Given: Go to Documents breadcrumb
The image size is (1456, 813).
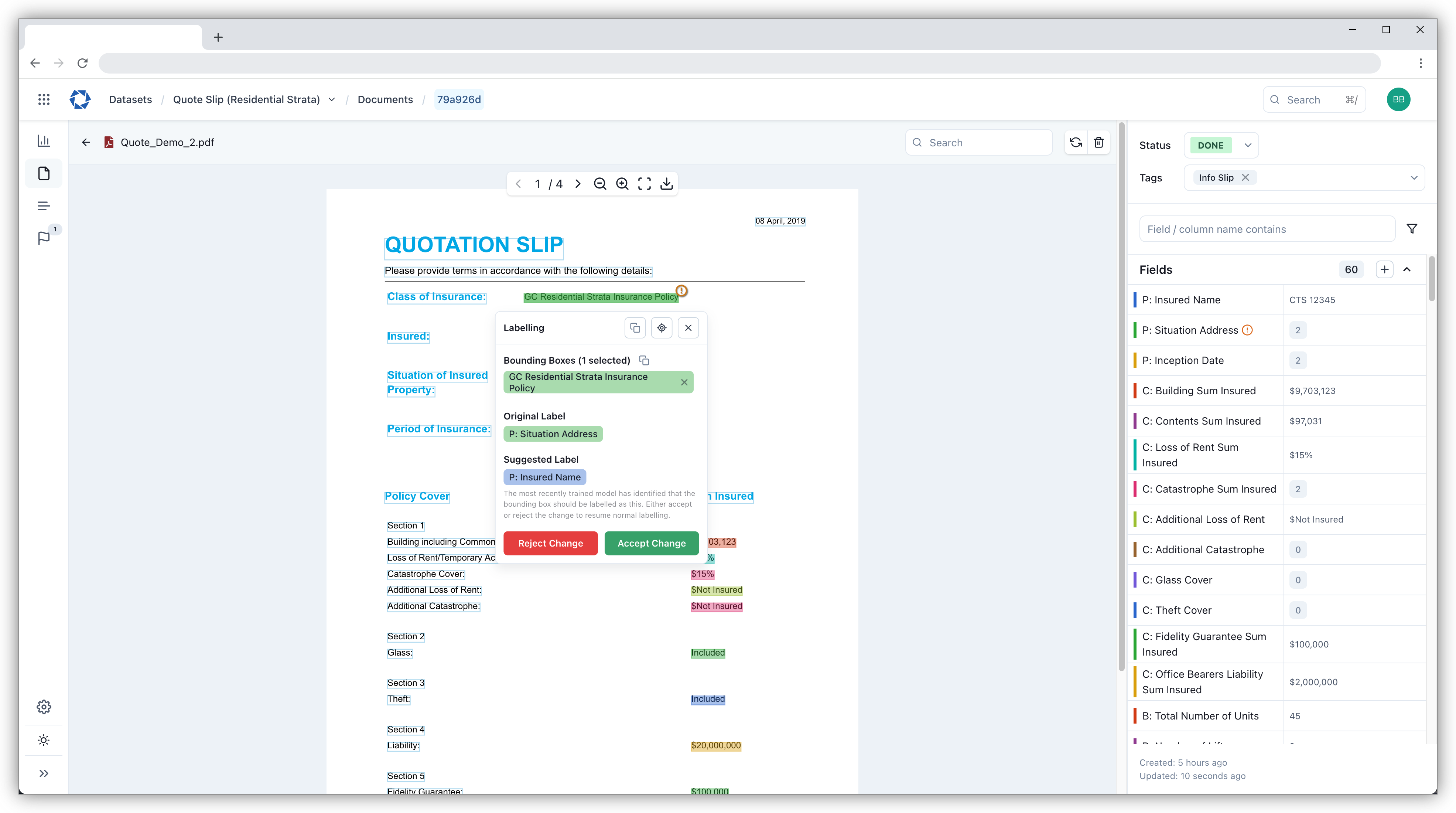Looking at the screenshot, I should pos(385,99).
